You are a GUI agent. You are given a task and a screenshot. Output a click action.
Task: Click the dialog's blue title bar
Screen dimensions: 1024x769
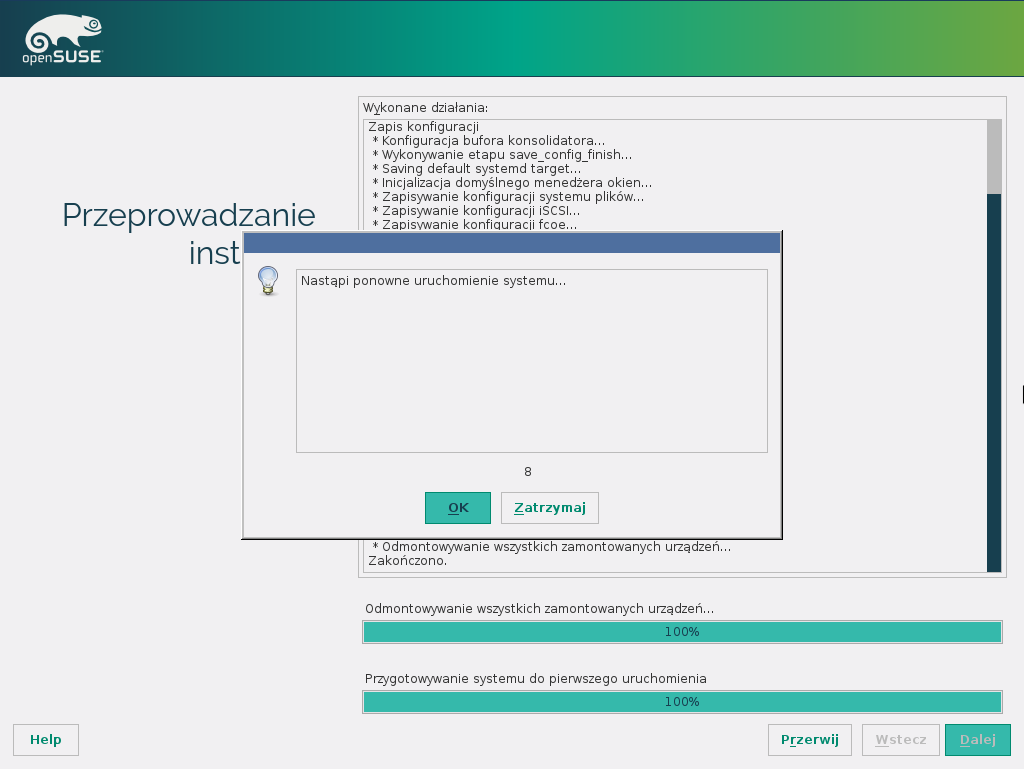tap(511, 243)
